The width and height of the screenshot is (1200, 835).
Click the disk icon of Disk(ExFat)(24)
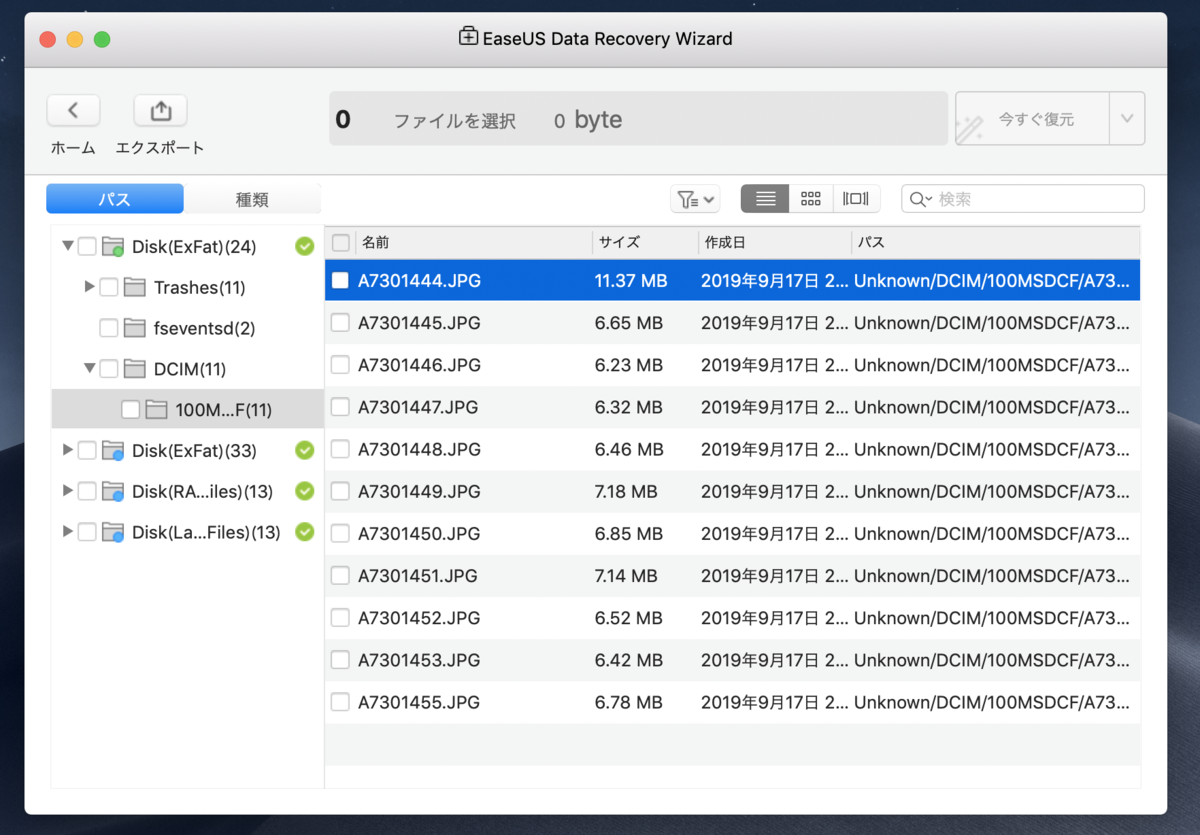click(113, 247)
